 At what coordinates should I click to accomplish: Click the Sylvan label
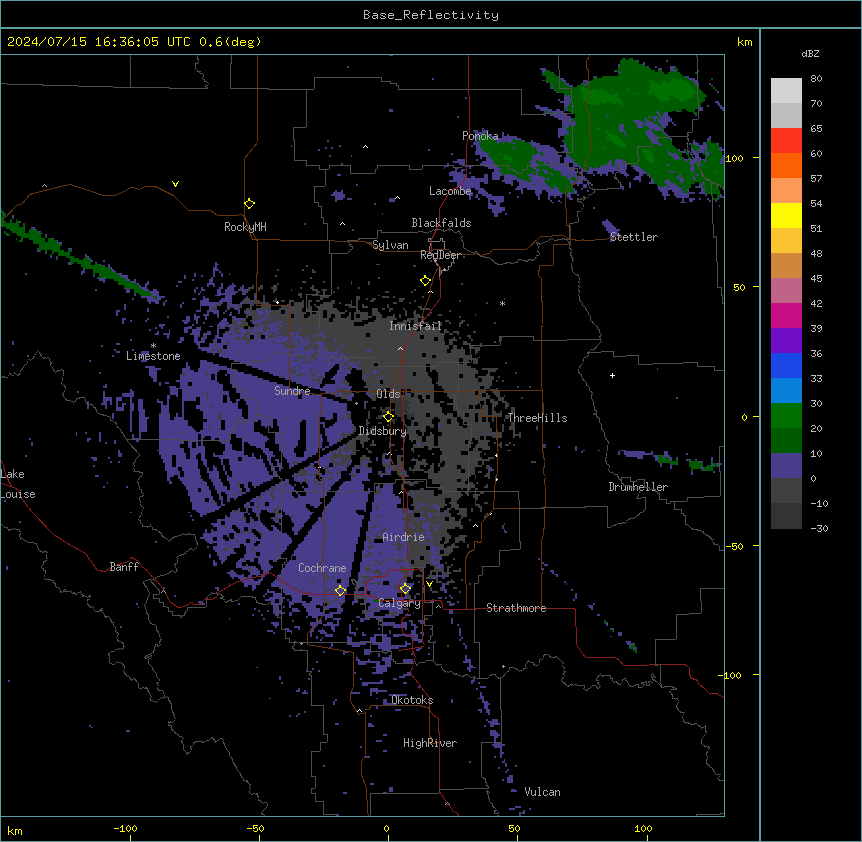point(390,245)
